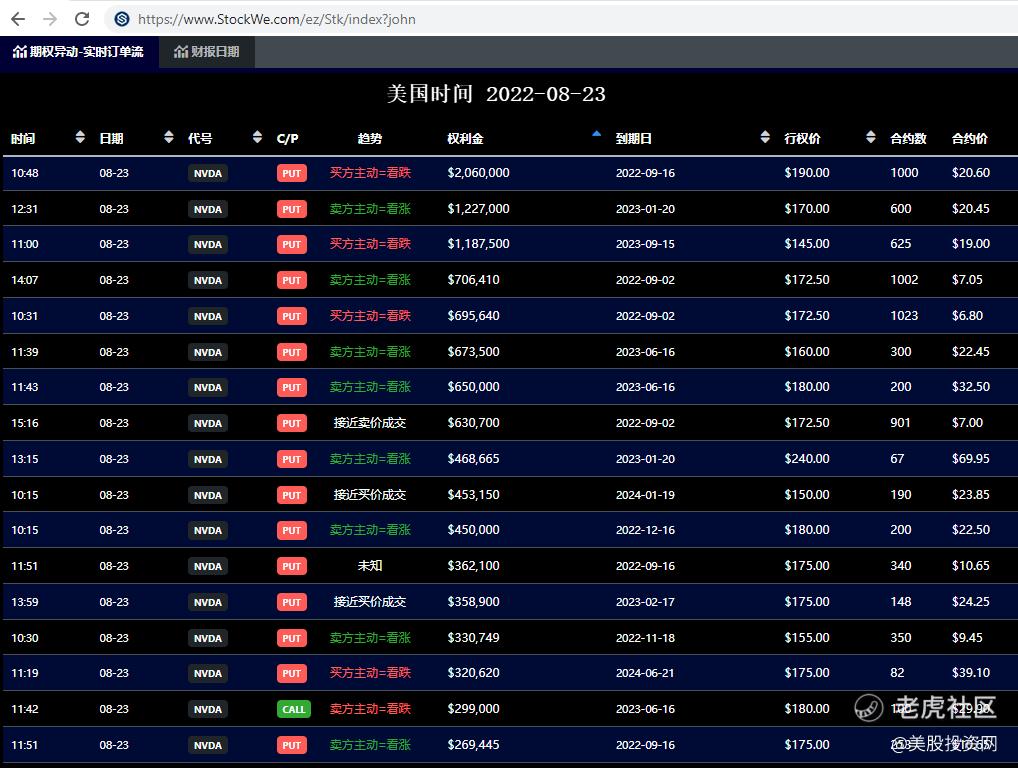Click NVDA ticker badge in the 11:00 row

point(208,244)
